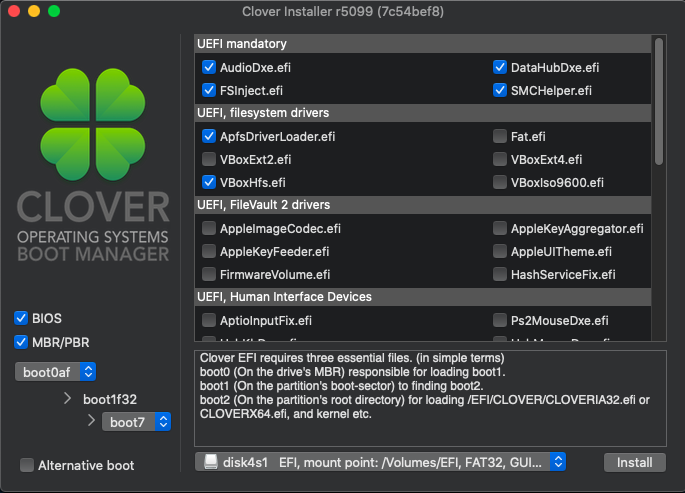Enable AptioInputFix.efi driver

coord(209,321)
